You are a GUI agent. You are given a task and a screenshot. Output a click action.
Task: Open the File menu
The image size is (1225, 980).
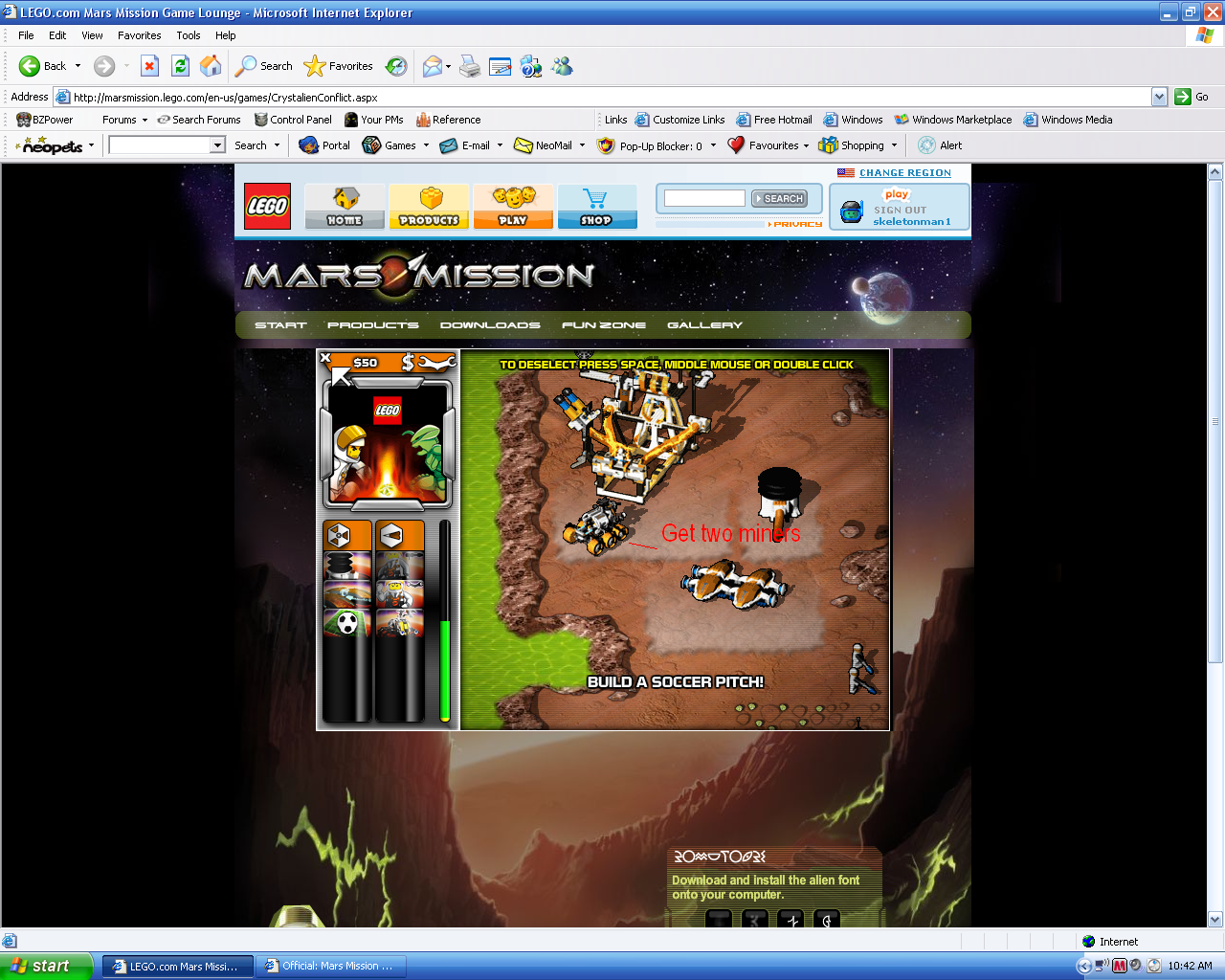pos(26,35)
